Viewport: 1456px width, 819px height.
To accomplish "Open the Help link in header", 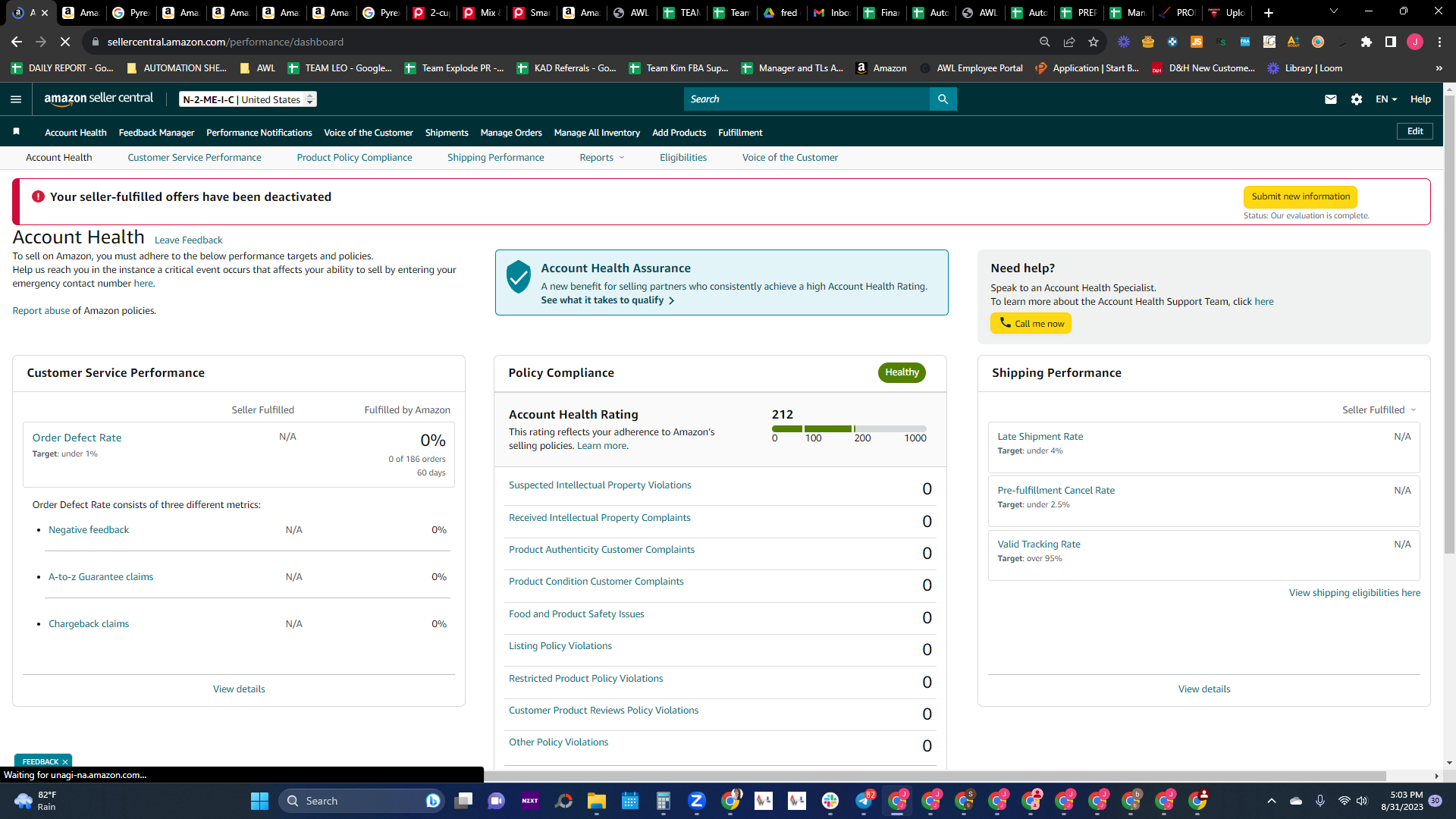I will tap(1420, 99).
